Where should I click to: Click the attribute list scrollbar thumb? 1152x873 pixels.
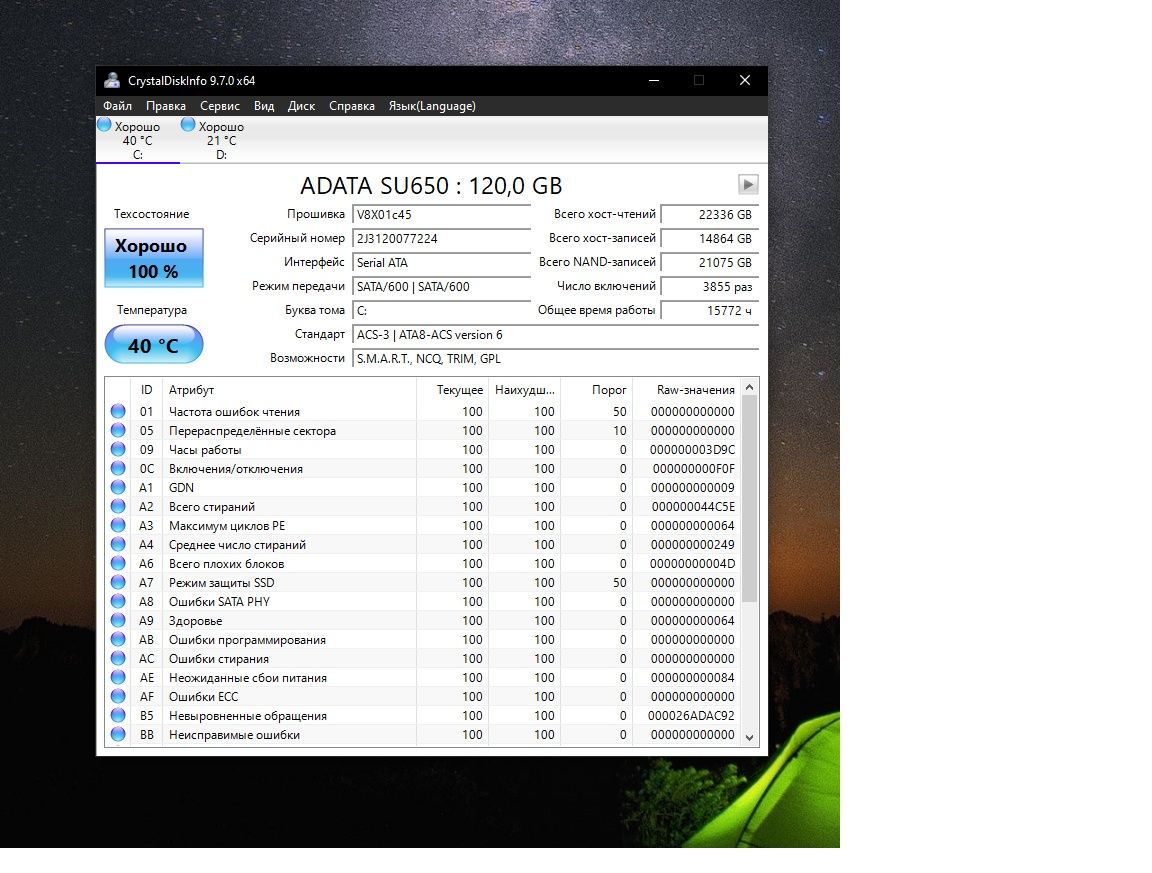tap(749, 499)
